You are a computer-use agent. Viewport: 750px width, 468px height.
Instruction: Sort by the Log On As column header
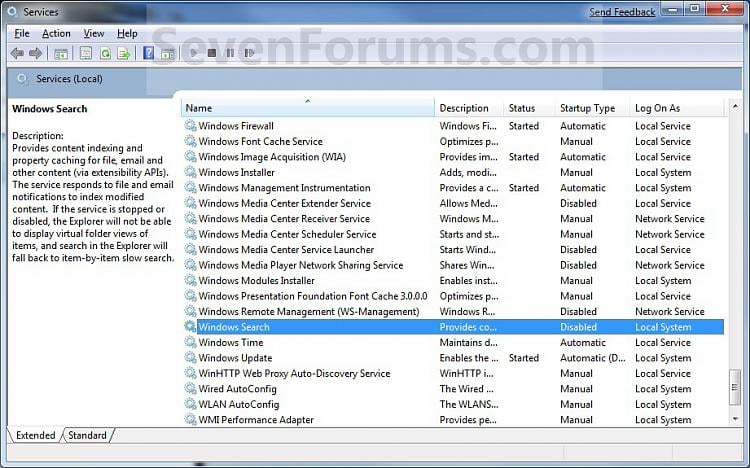[x=678, y=108]
